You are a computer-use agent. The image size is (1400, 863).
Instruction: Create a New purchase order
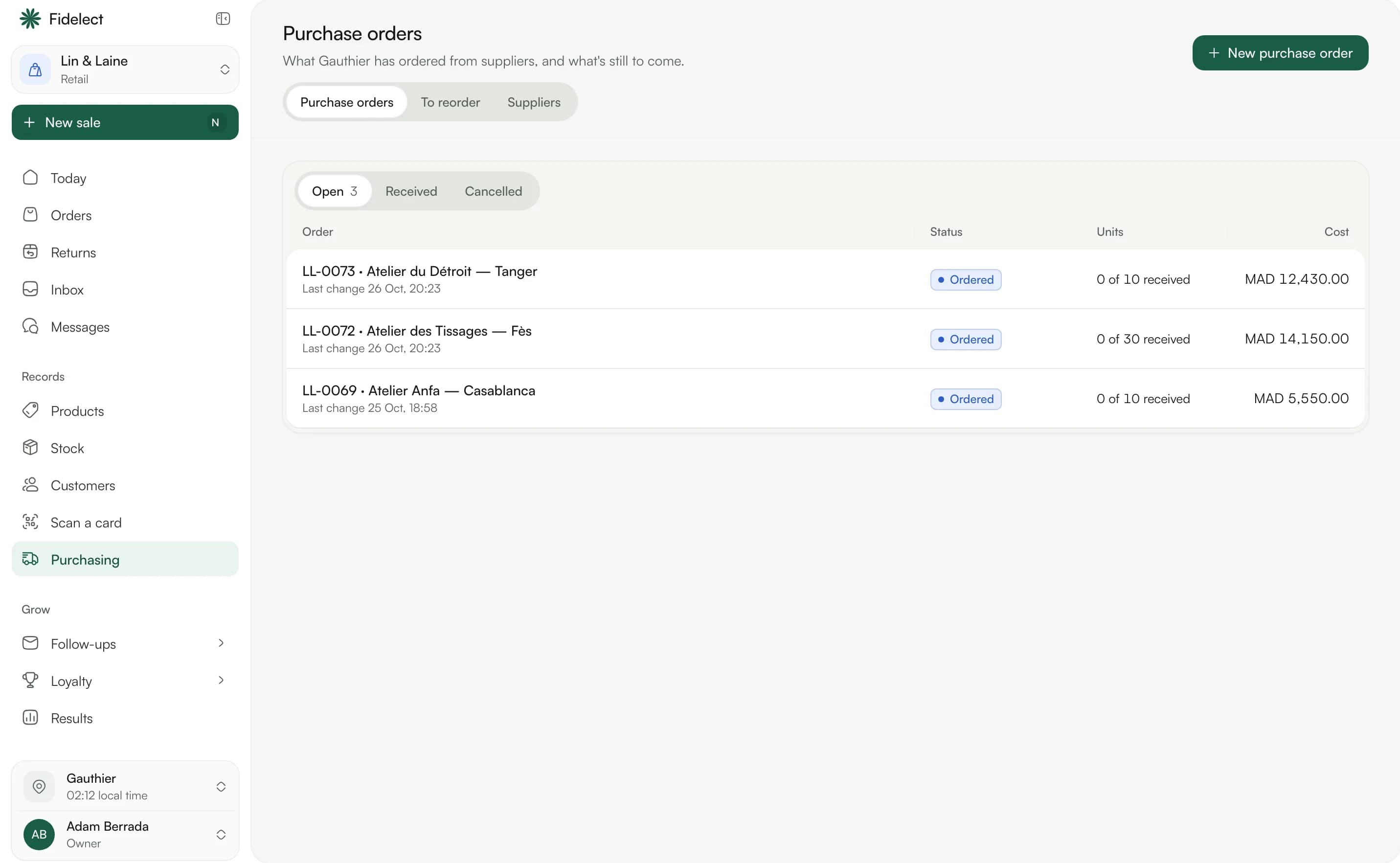click(1280, 53)
